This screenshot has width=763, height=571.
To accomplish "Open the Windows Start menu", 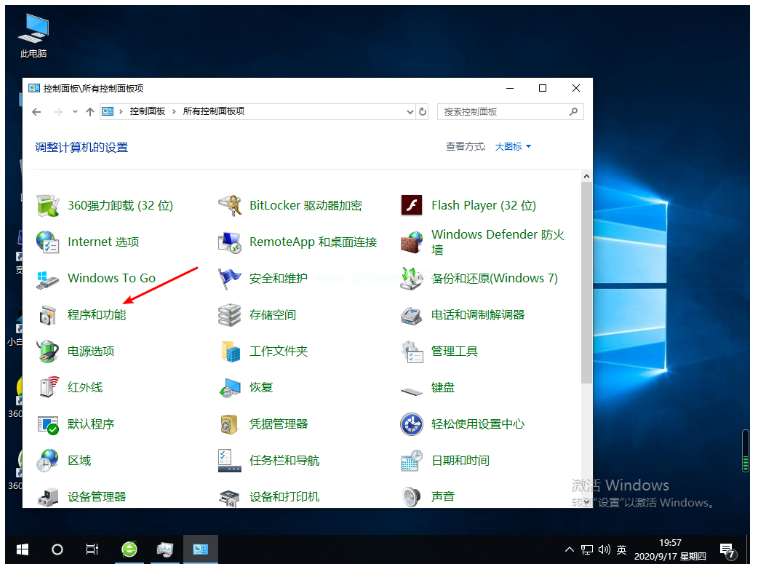I will (23, 549).
